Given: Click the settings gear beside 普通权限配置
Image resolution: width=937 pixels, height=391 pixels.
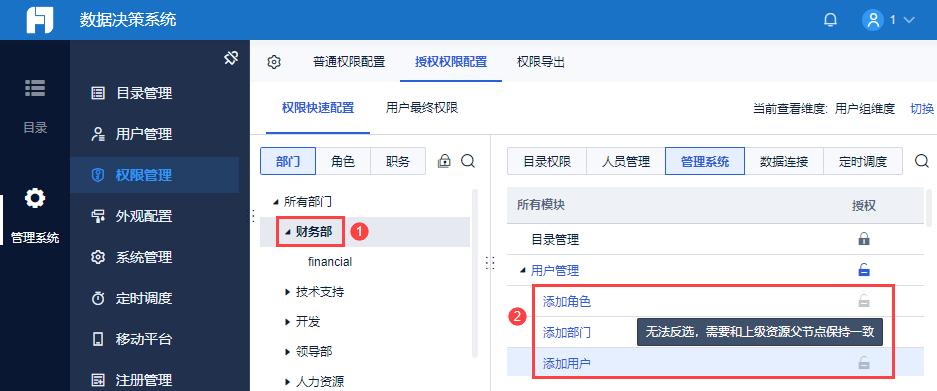Looking at the screenshot, I should [x=274, y=62].
